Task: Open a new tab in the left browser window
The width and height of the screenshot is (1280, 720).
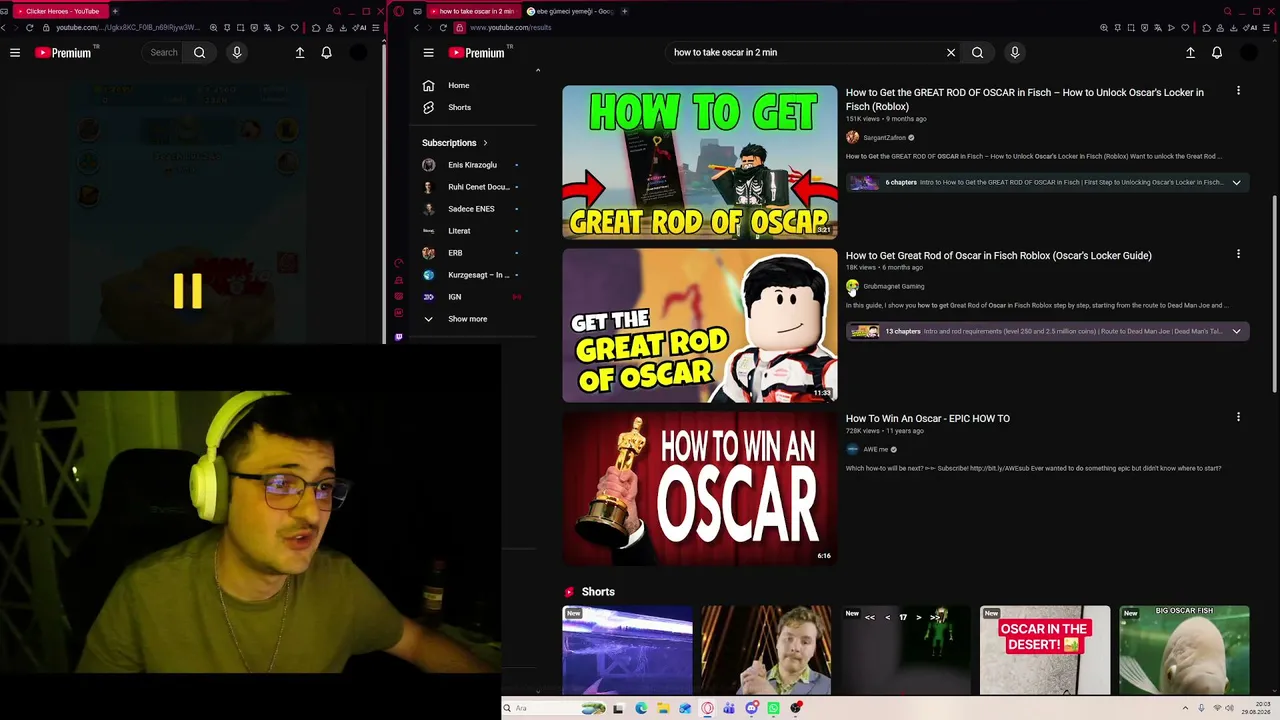Action: point(115,11)
